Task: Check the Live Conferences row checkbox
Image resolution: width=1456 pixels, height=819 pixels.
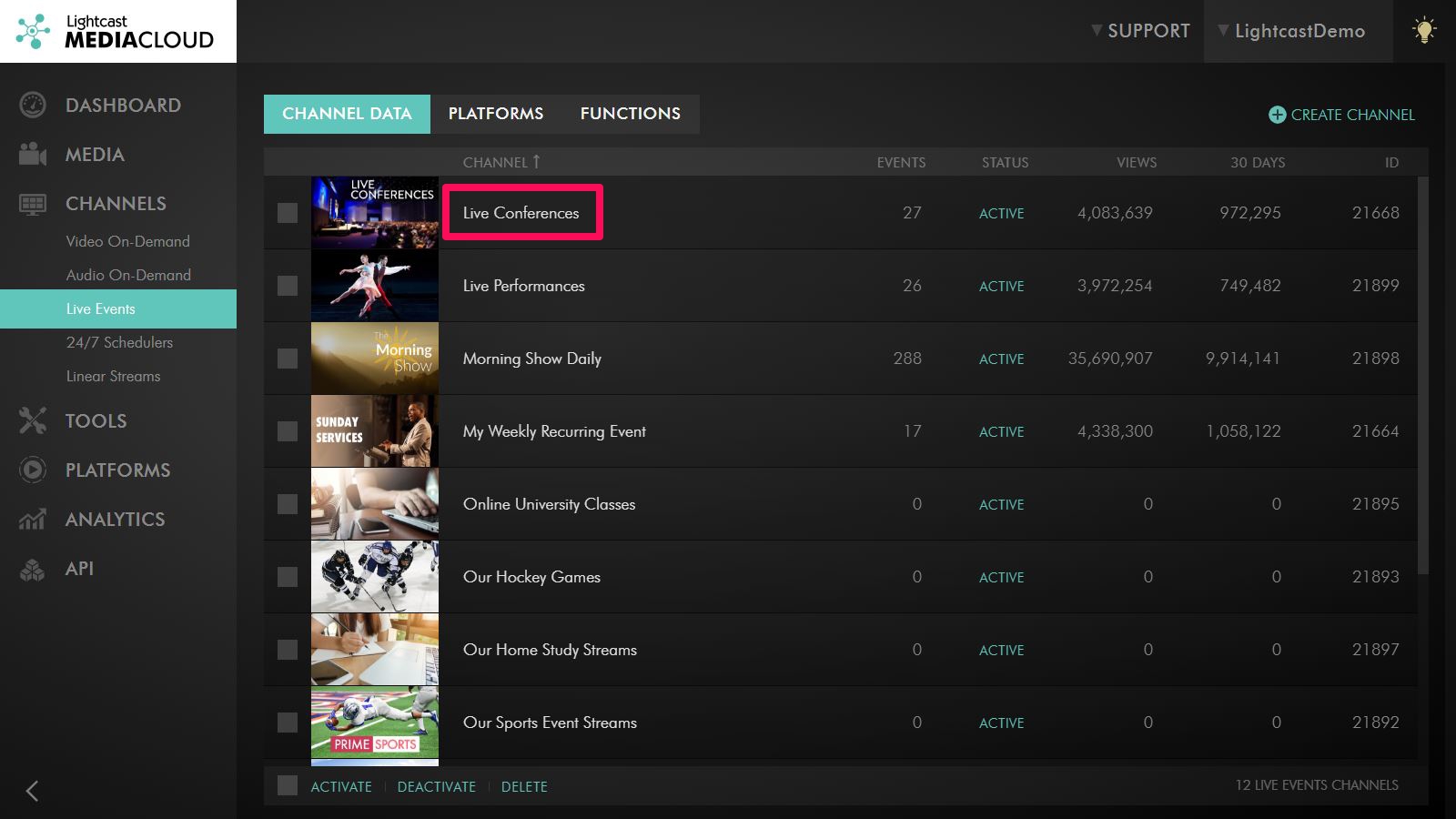Action: click(288, 213)
